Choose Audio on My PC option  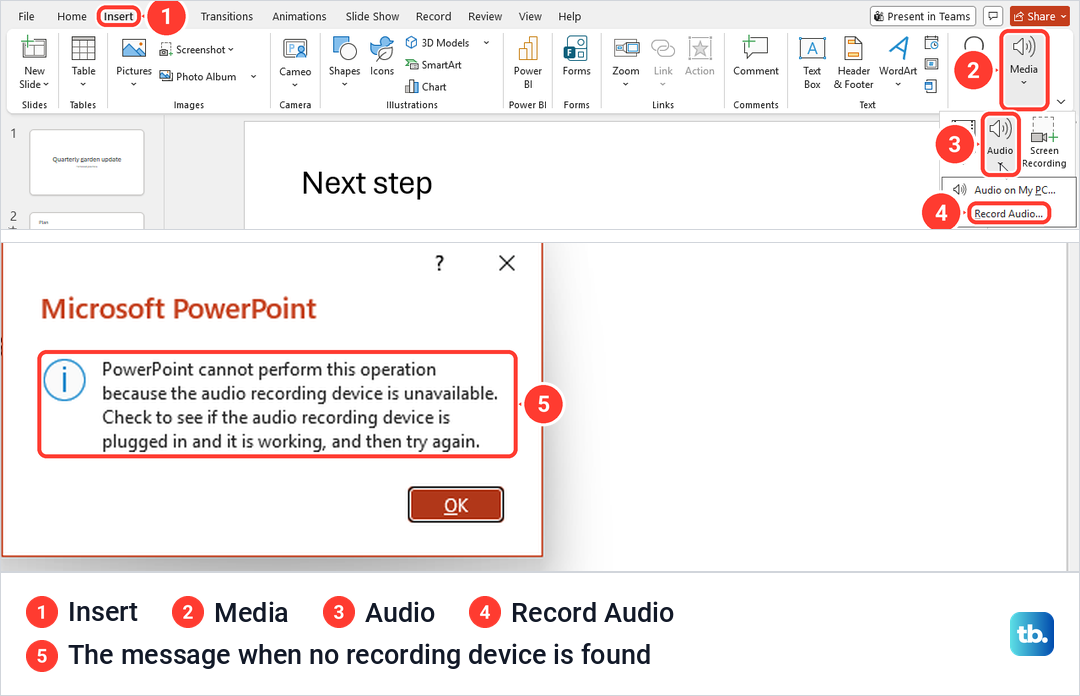[1007, 190]
